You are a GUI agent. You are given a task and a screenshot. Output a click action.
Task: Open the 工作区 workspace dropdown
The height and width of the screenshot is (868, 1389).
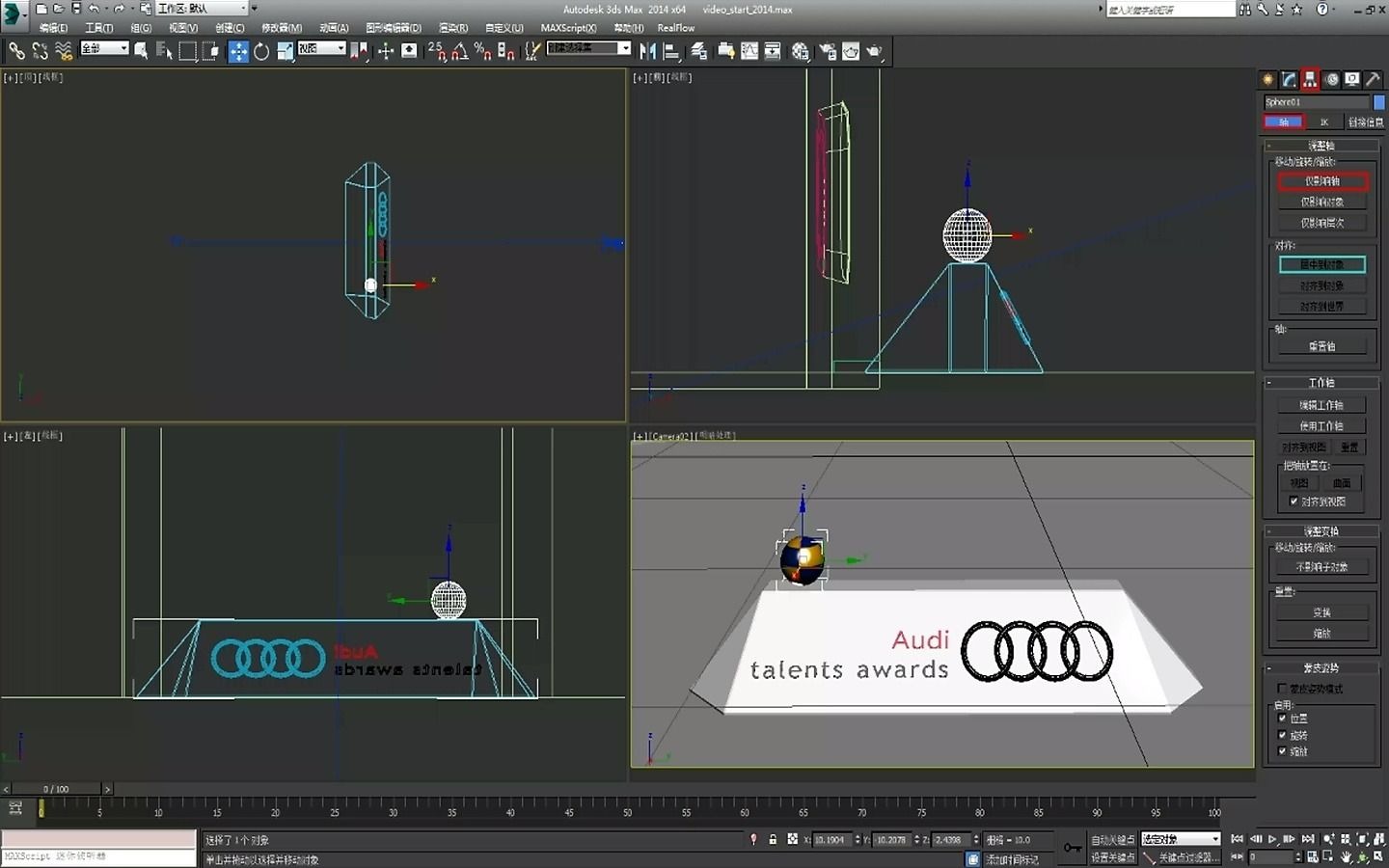click(203, 8)
